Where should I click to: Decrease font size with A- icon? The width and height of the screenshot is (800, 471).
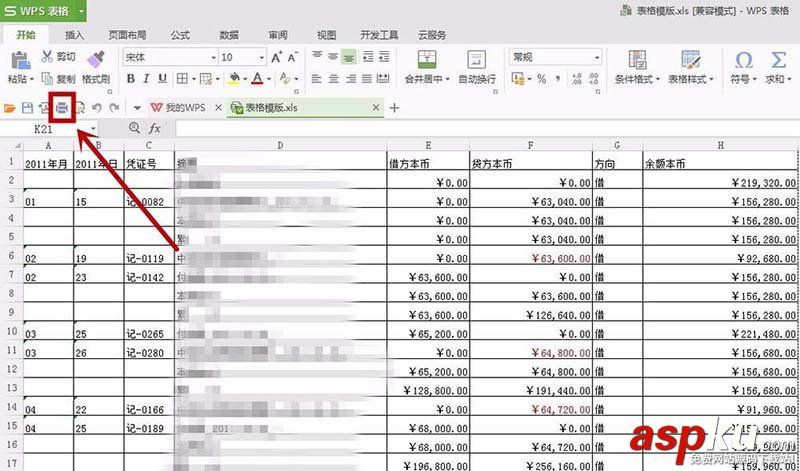pos(292,57)
